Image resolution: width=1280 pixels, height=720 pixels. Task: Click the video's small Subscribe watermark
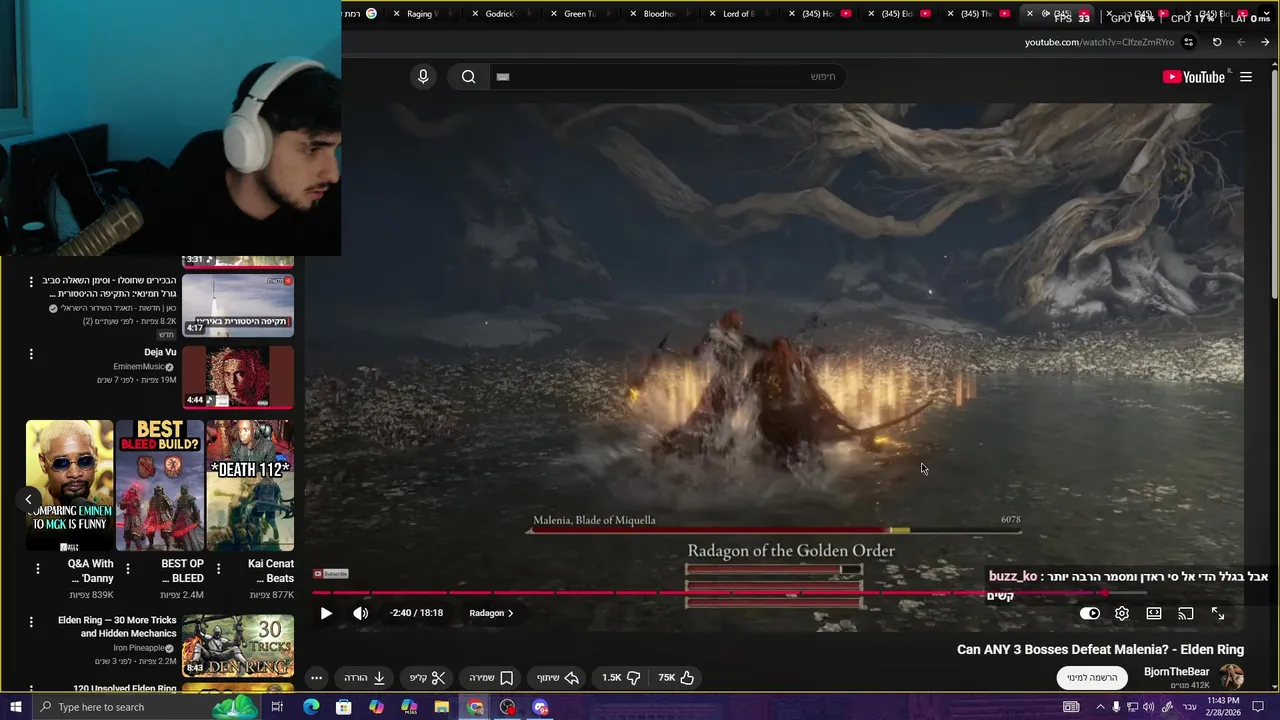click(x=331, y=574)
